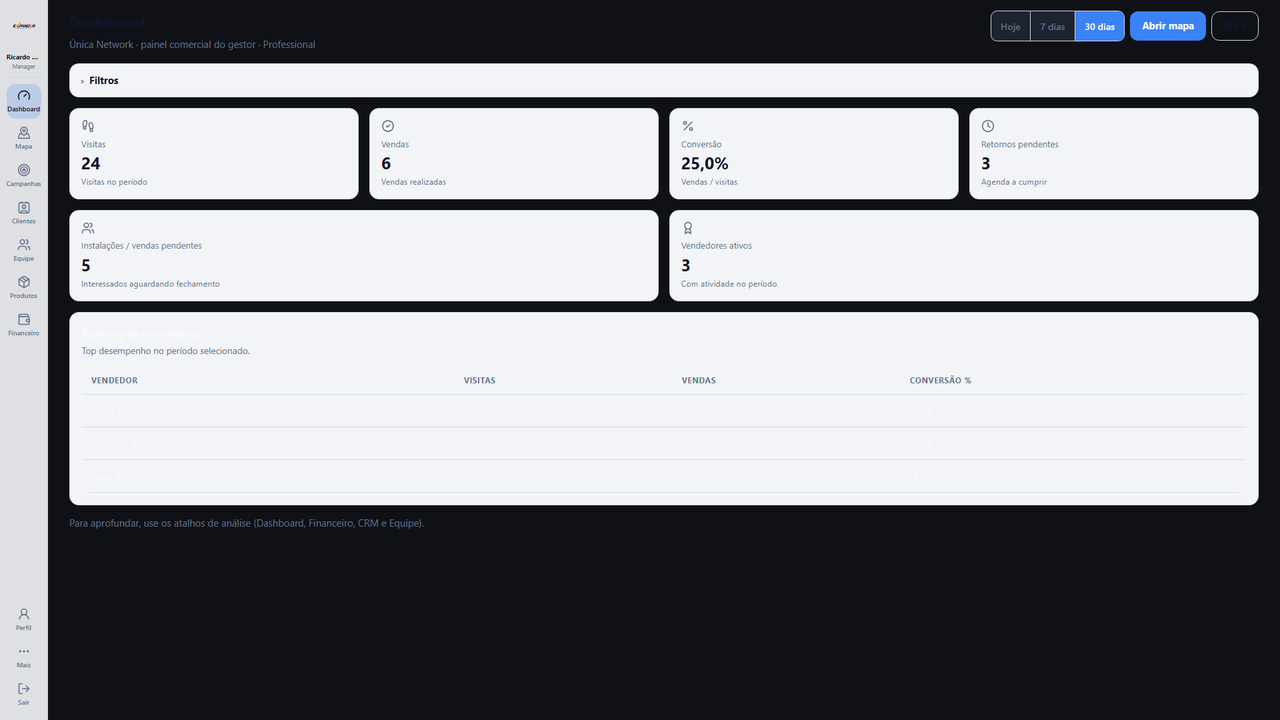Open the Dashboard icon in the sidebar

(24, 101)
